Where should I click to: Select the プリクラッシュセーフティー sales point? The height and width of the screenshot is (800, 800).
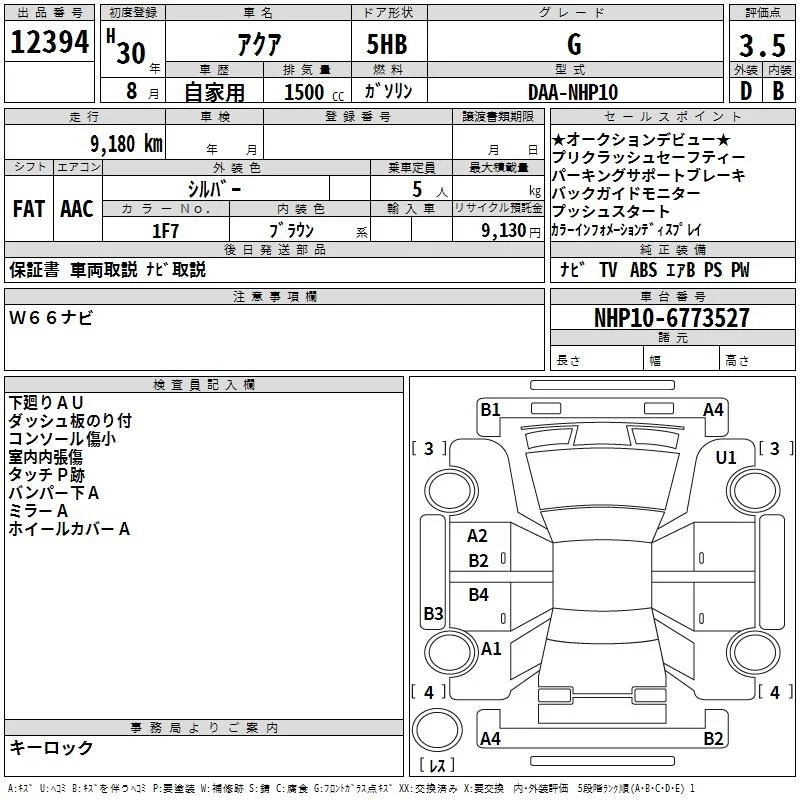648,157
